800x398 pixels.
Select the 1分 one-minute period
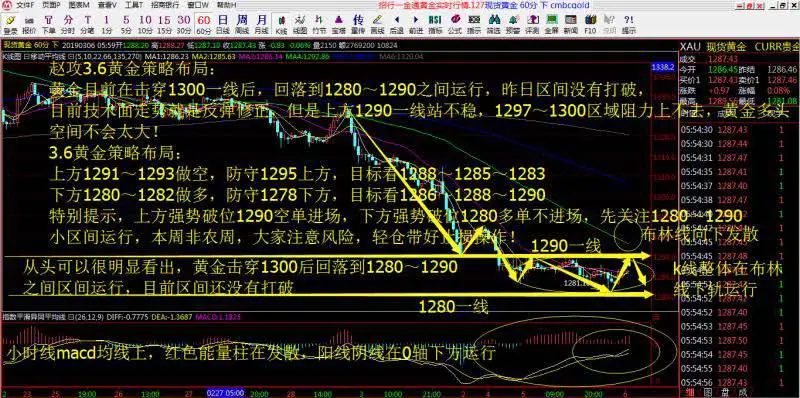[106, 23]
